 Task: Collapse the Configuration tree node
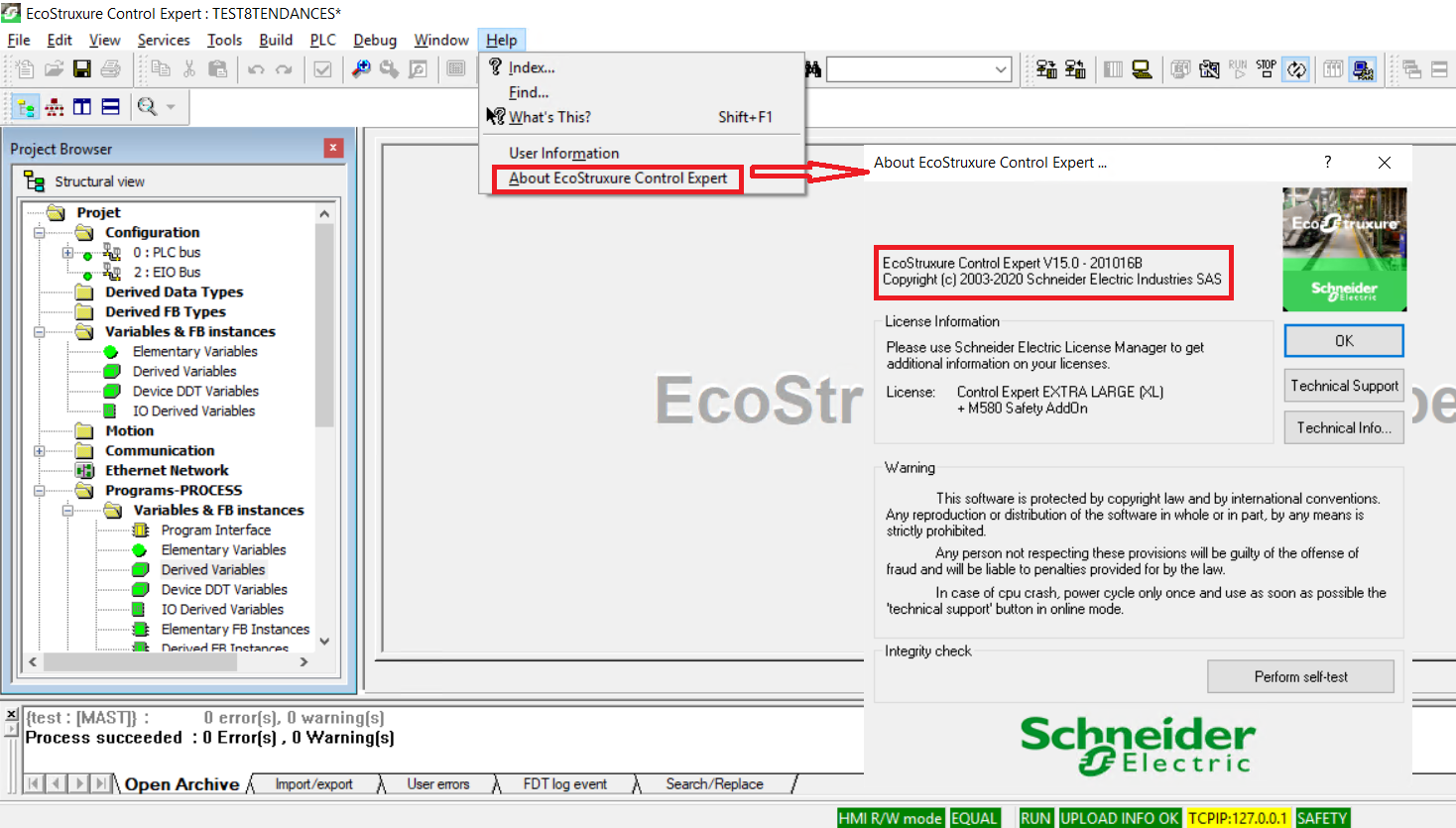(x=40, y=233)
